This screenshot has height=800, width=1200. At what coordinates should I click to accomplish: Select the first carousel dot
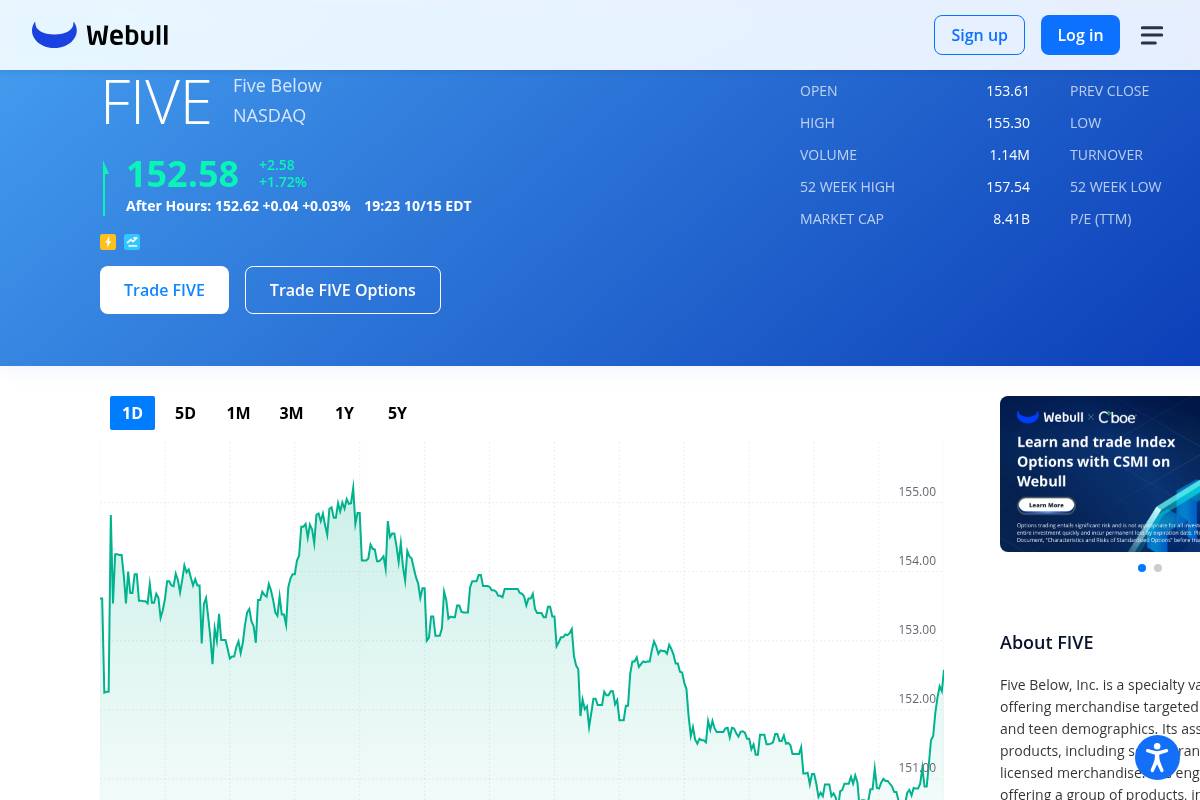point(1142,568)
